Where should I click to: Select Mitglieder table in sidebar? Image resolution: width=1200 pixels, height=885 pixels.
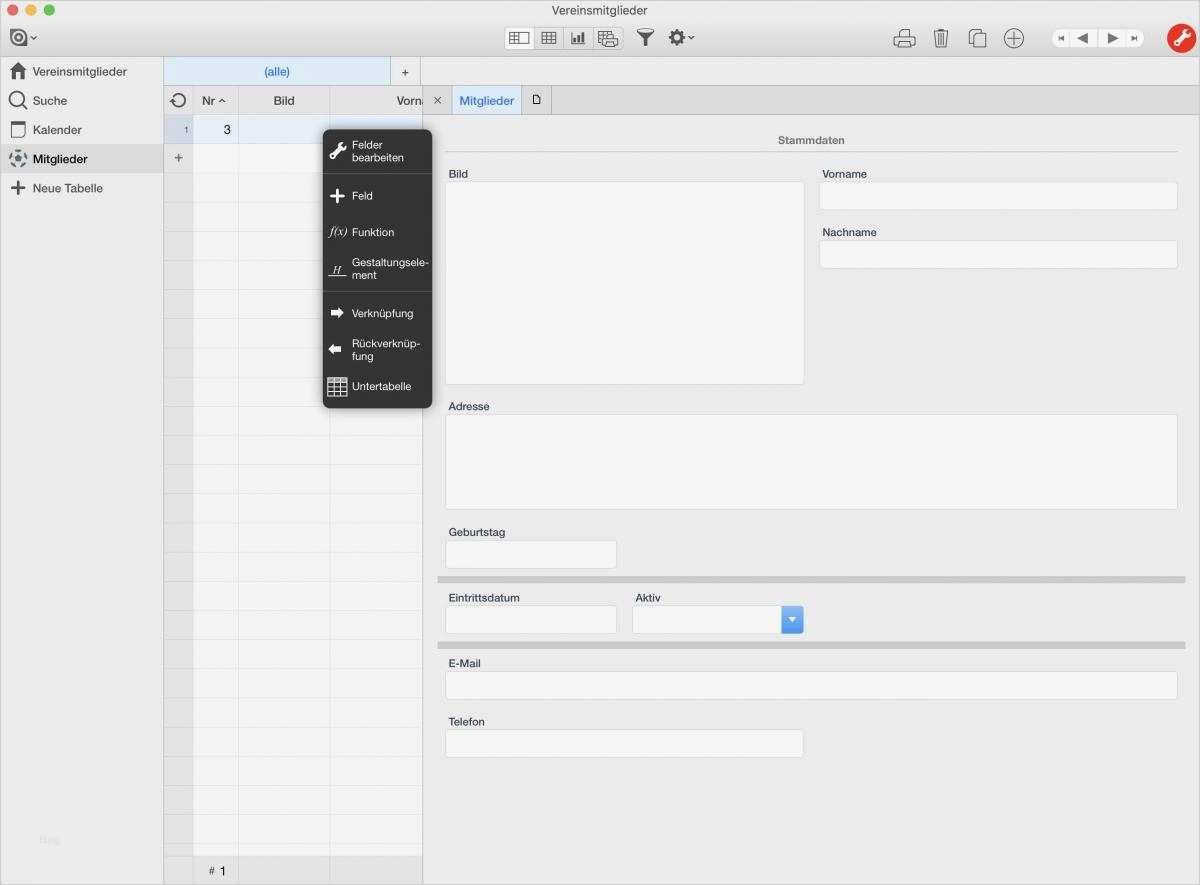point(81,159)
